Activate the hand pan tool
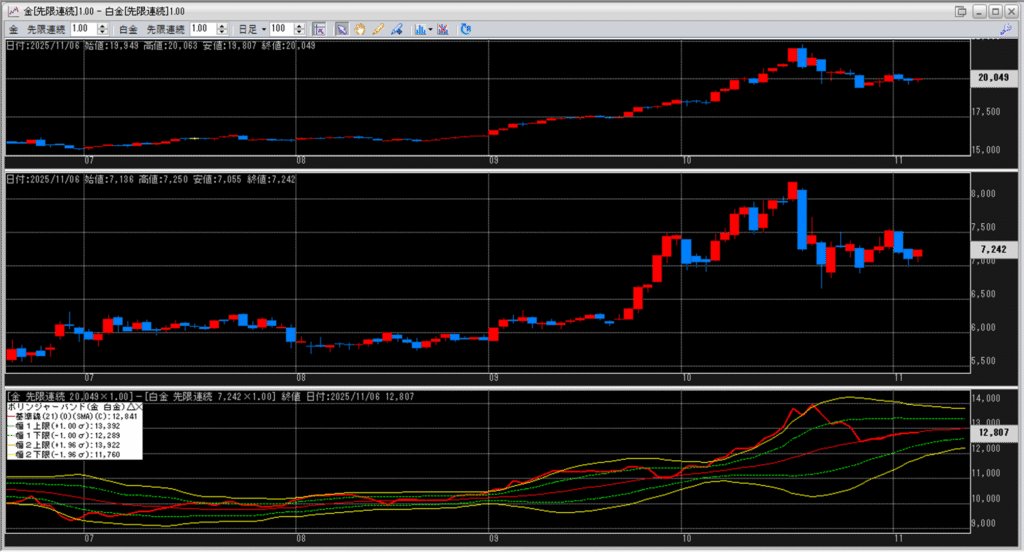 pyautogui.click(x=359, y=29)
